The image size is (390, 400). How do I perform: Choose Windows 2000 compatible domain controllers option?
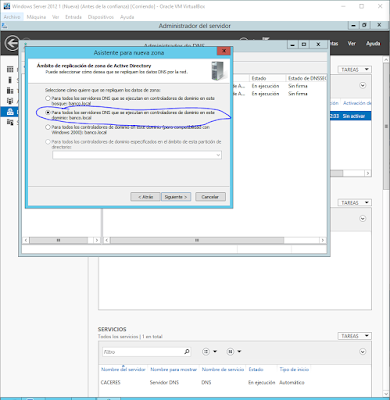coord(48,127)
